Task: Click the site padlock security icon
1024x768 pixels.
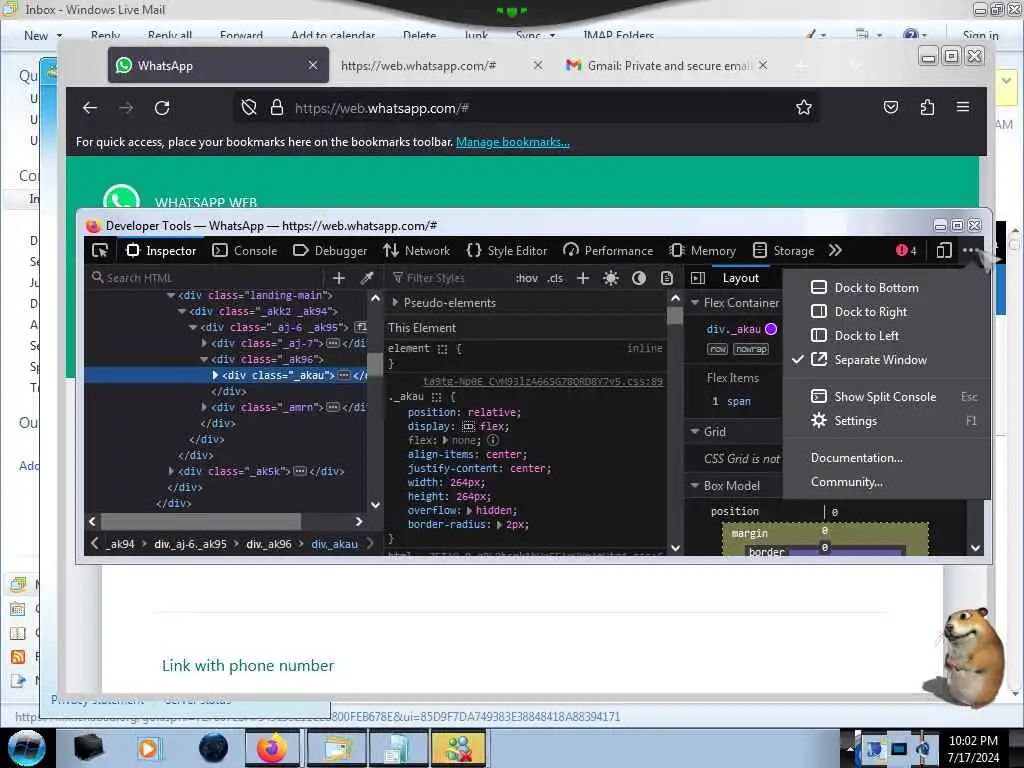Action: (x=277, y=108)
